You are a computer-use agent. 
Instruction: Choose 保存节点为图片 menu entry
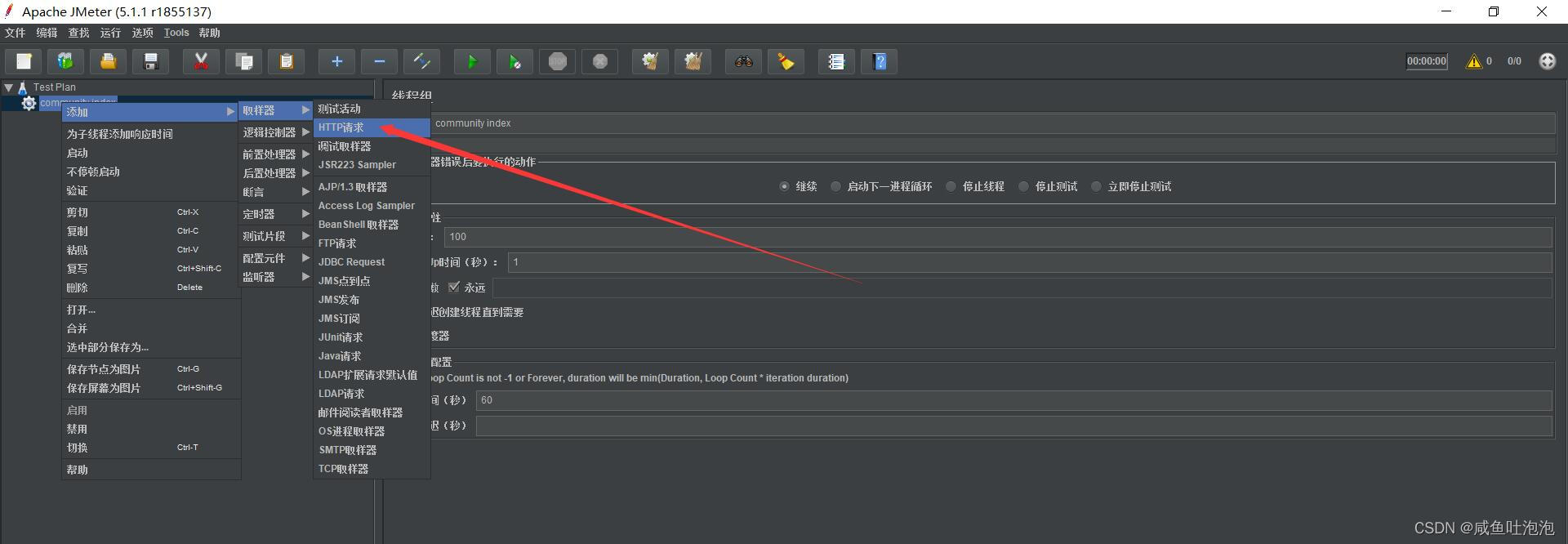[x=151, y=369]
